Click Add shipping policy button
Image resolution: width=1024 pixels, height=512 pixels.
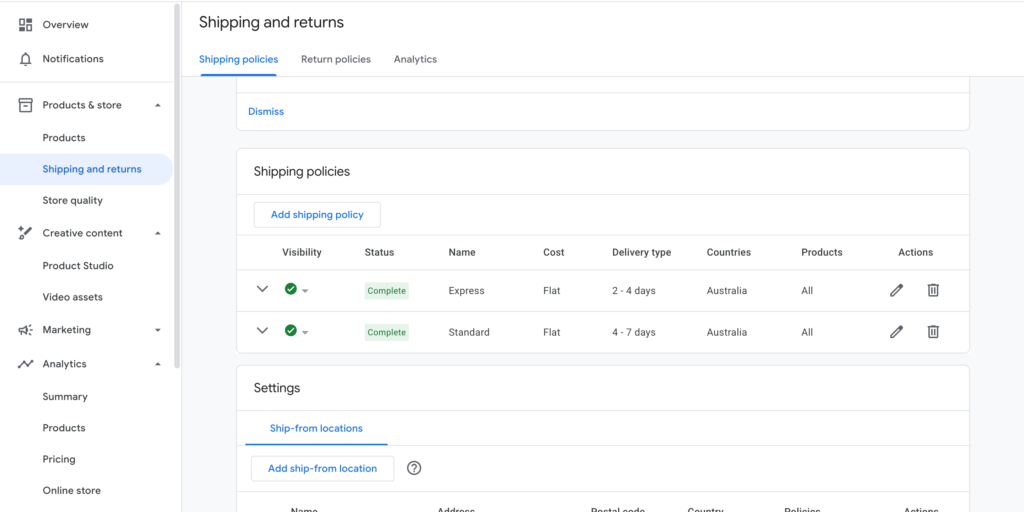coord(317,215)
